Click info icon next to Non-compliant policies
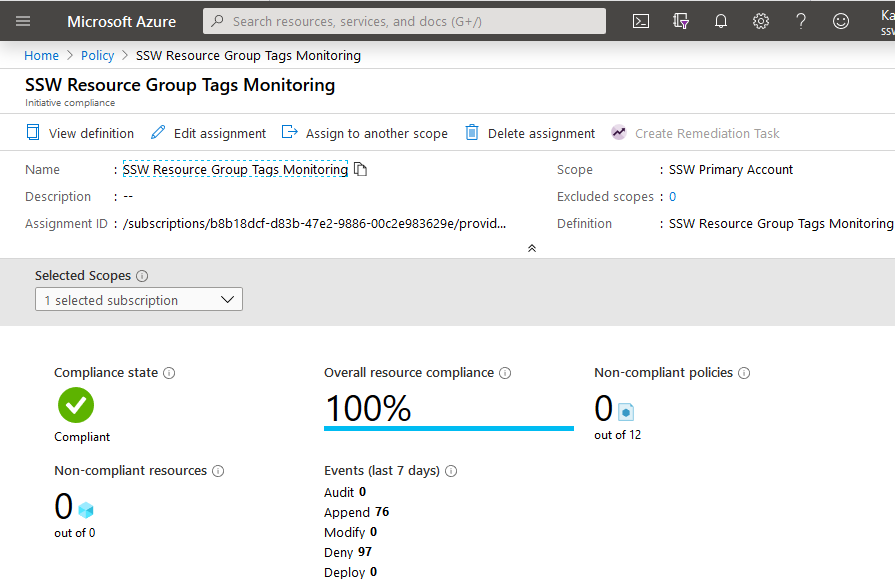 click(744, 373)
